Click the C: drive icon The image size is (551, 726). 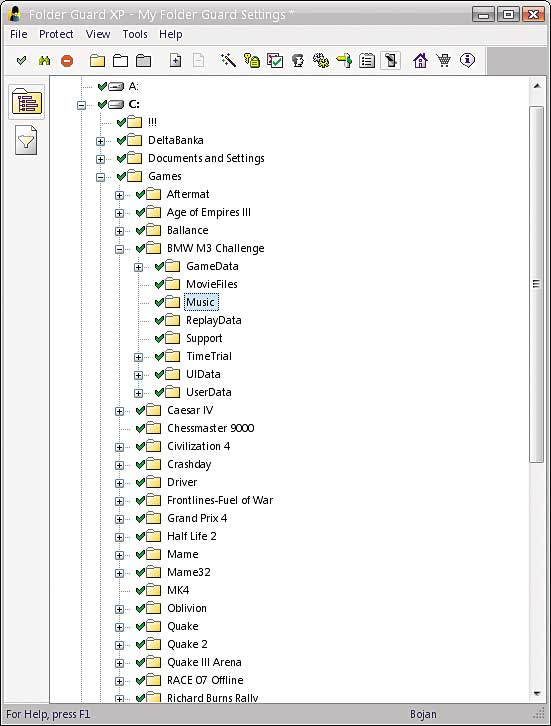pos(116,105)
